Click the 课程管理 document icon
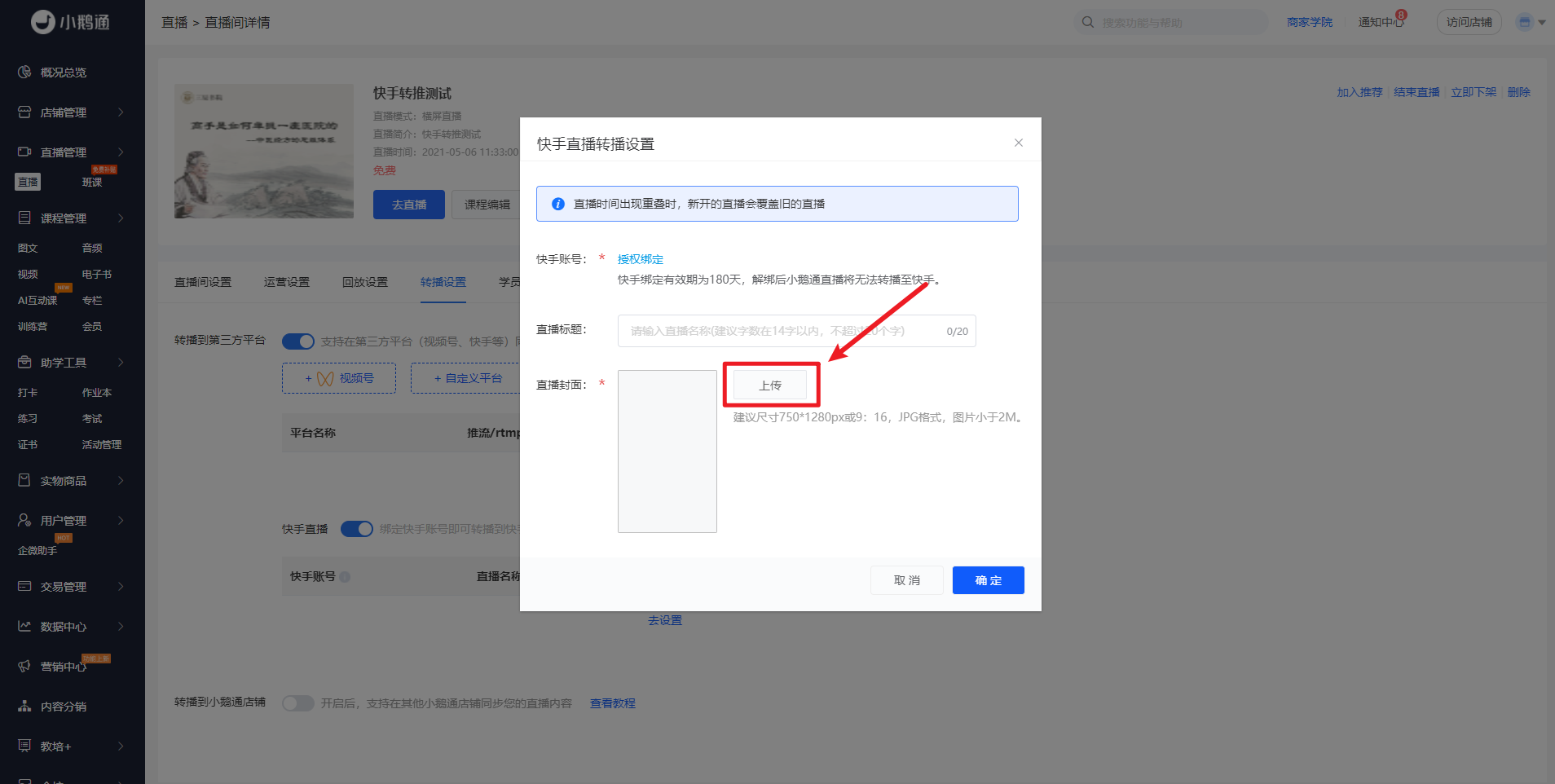The height and width of the screenshot is (784, 1555). click(x=24, y=218)
